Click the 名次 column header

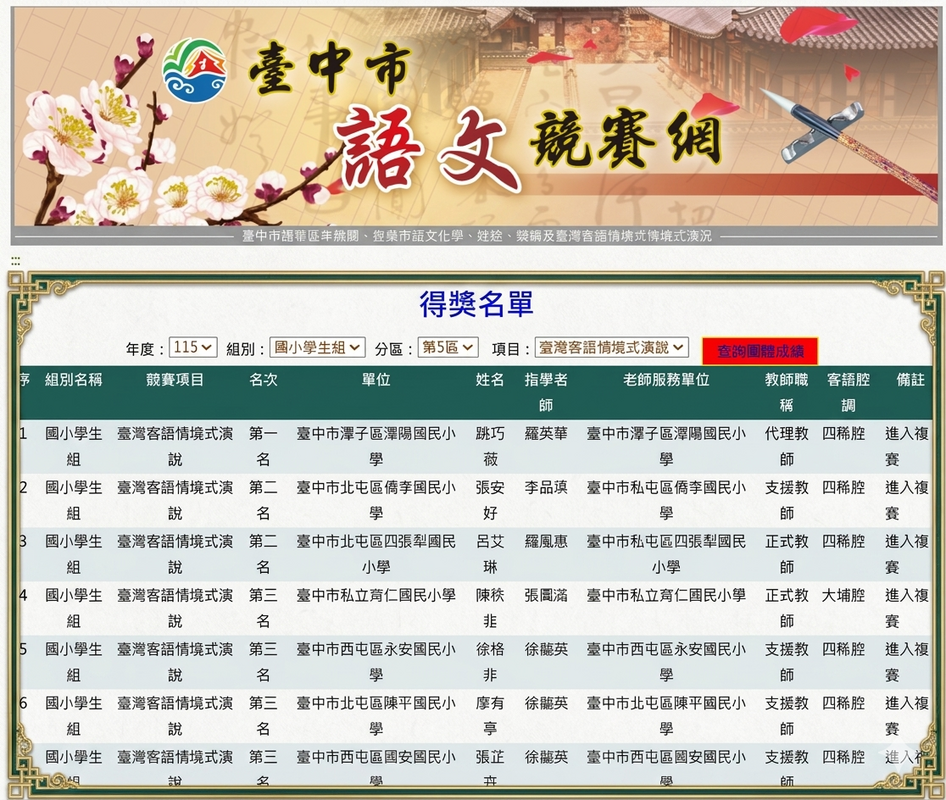263,380
